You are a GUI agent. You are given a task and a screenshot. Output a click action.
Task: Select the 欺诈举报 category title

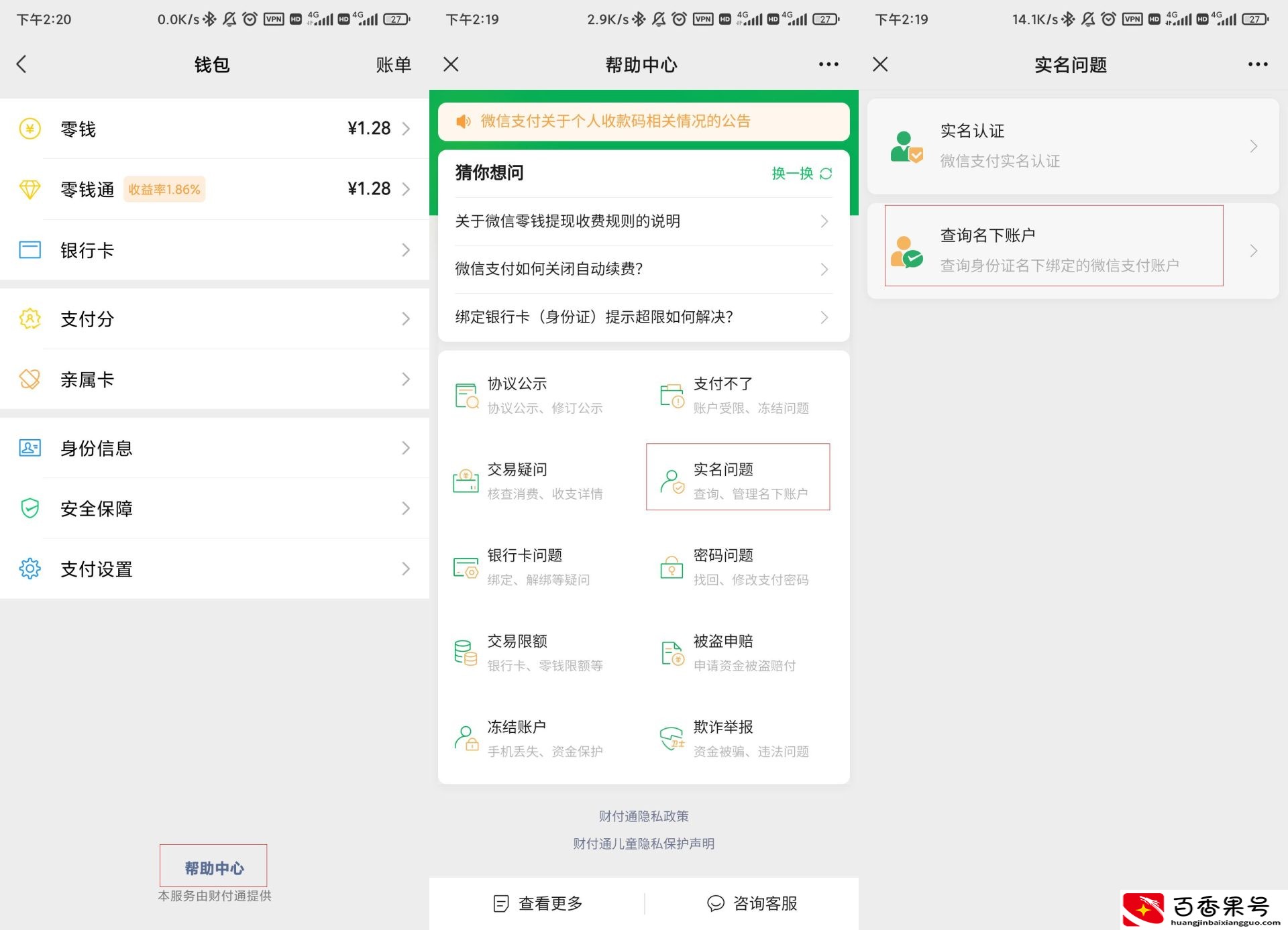(723, 727)
